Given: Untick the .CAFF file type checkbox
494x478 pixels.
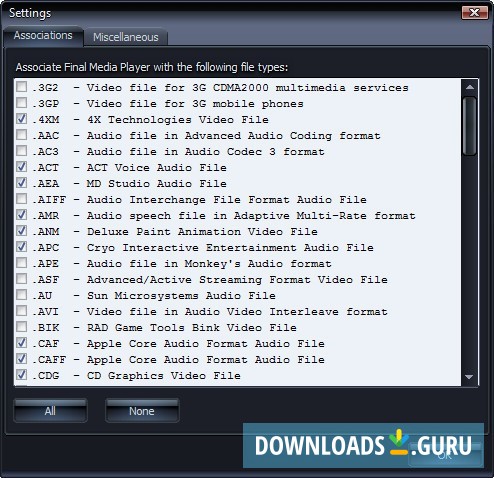Looking at the screenshot, I should [x=22, y=359].
